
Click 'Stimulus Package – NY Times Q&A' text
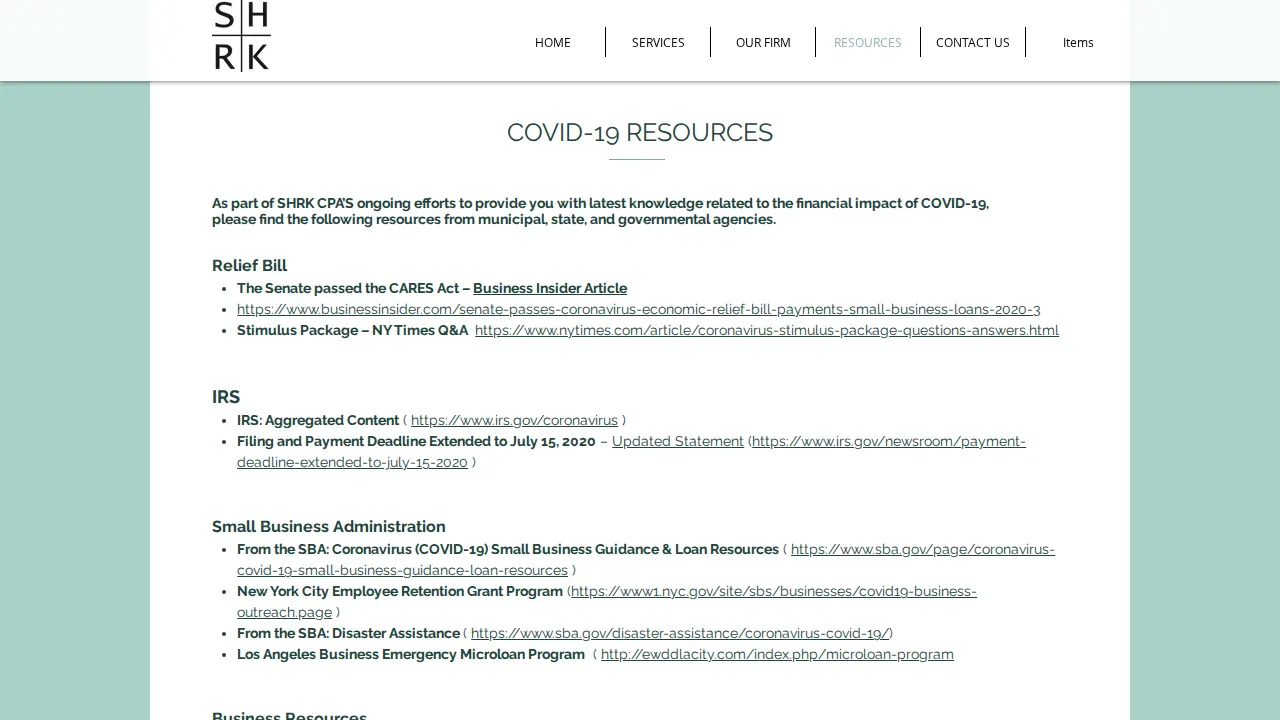pos(352,330)
